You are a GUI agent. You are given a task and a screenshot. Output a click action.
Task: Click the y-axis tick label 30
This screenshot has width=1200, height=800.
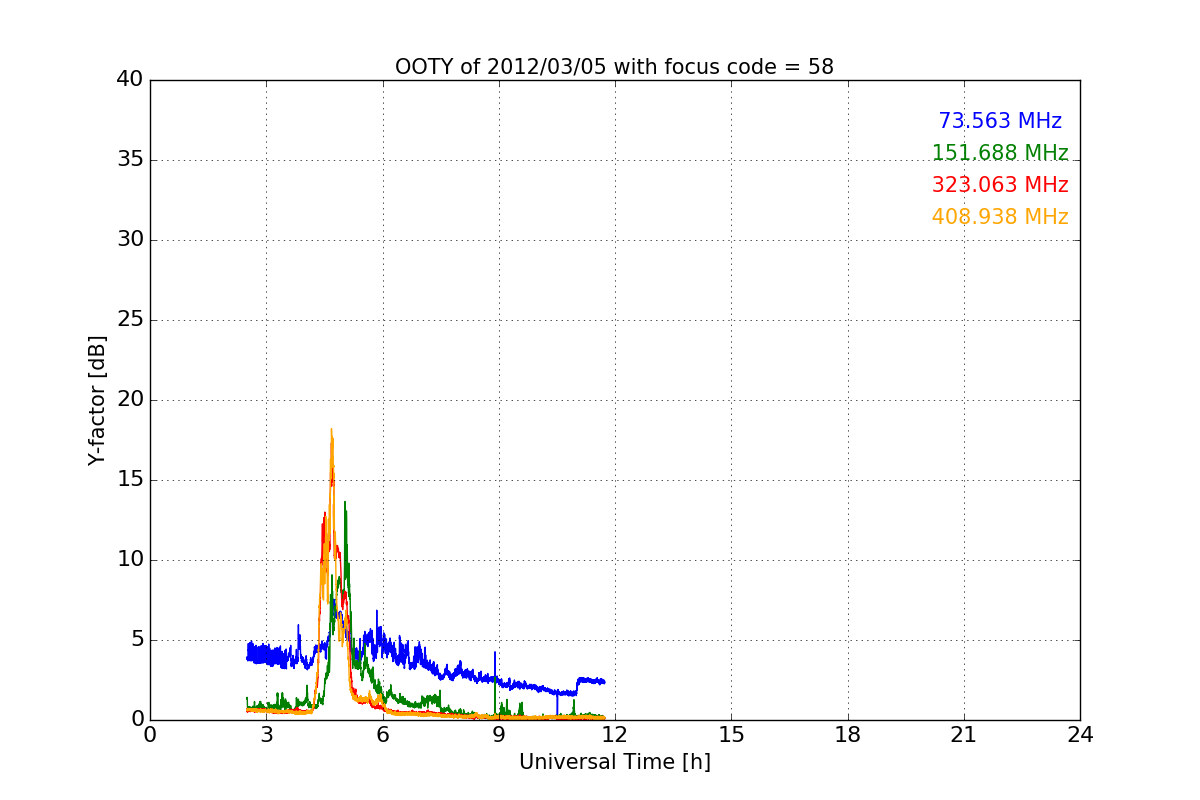point(130,240)
